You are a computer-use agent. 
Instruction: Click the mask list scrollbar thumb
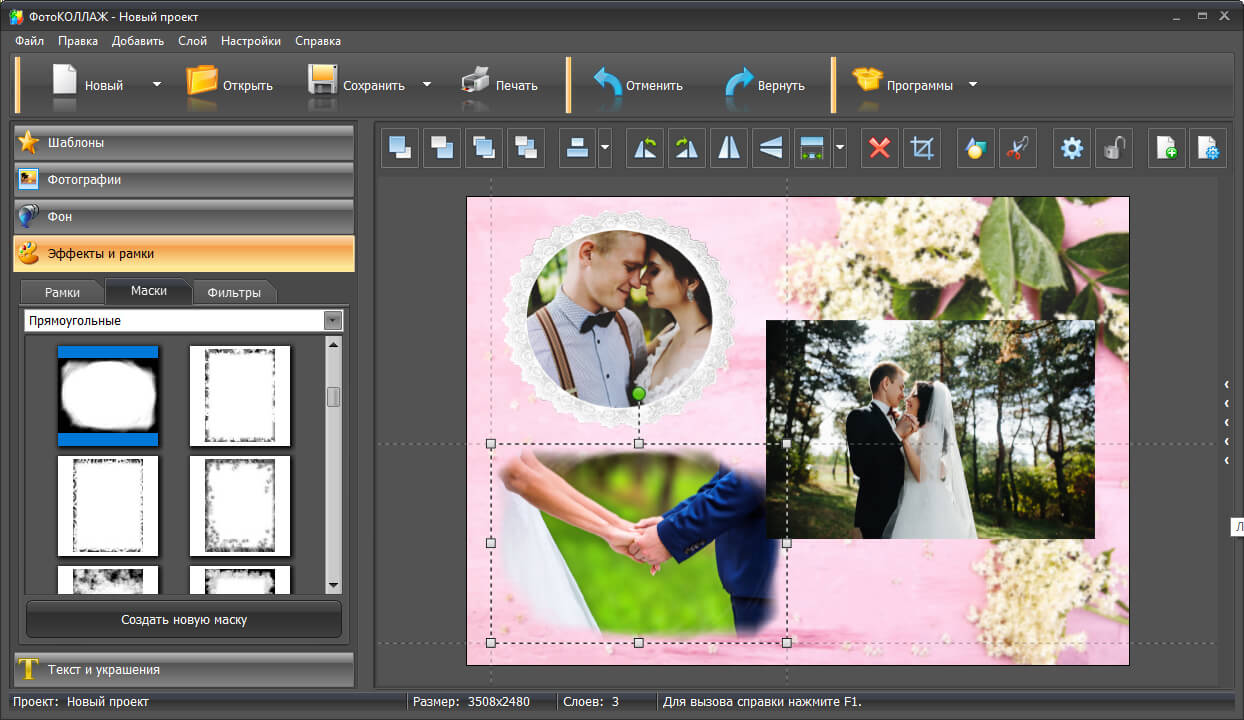click(334, 397)
